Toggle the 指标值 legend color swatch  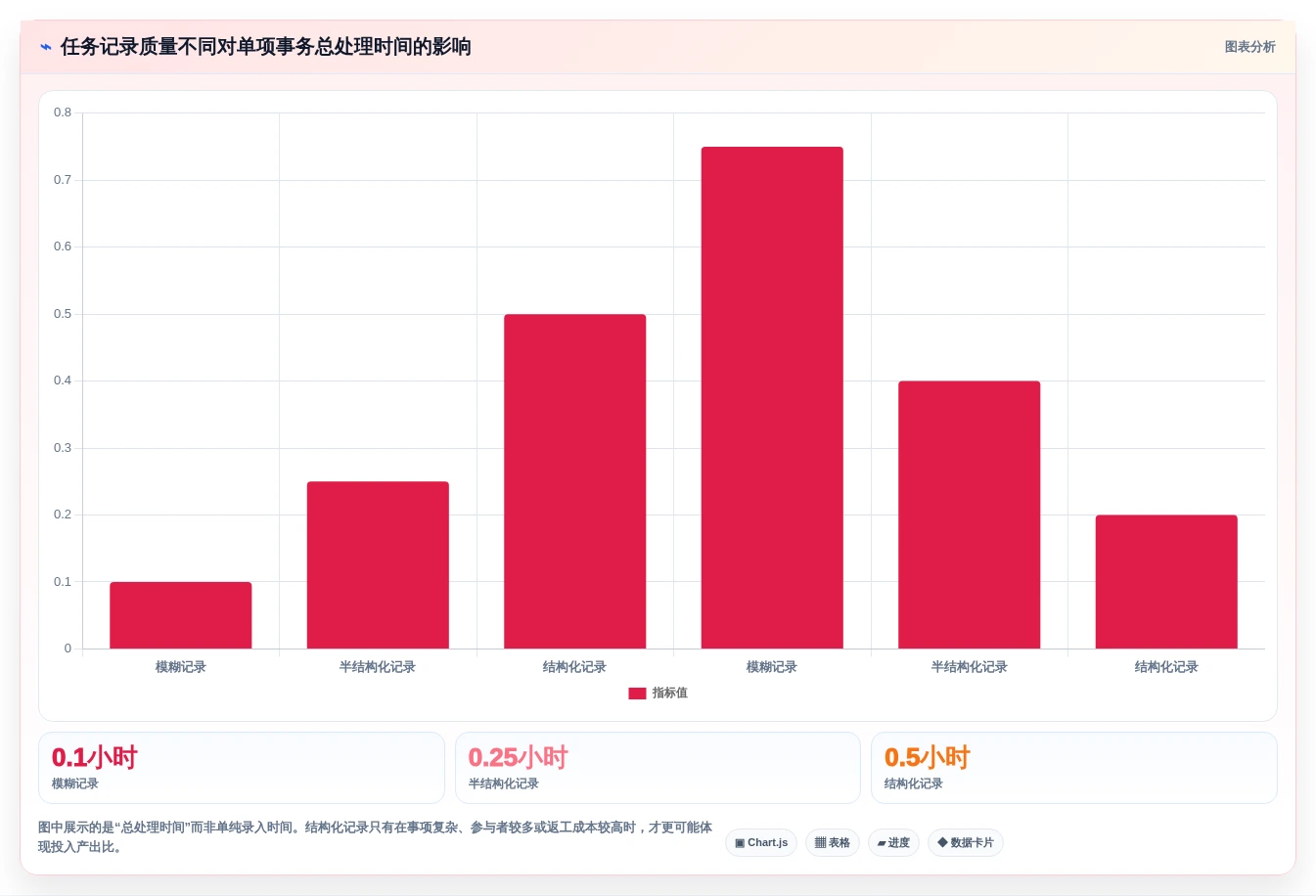[637, 694]
